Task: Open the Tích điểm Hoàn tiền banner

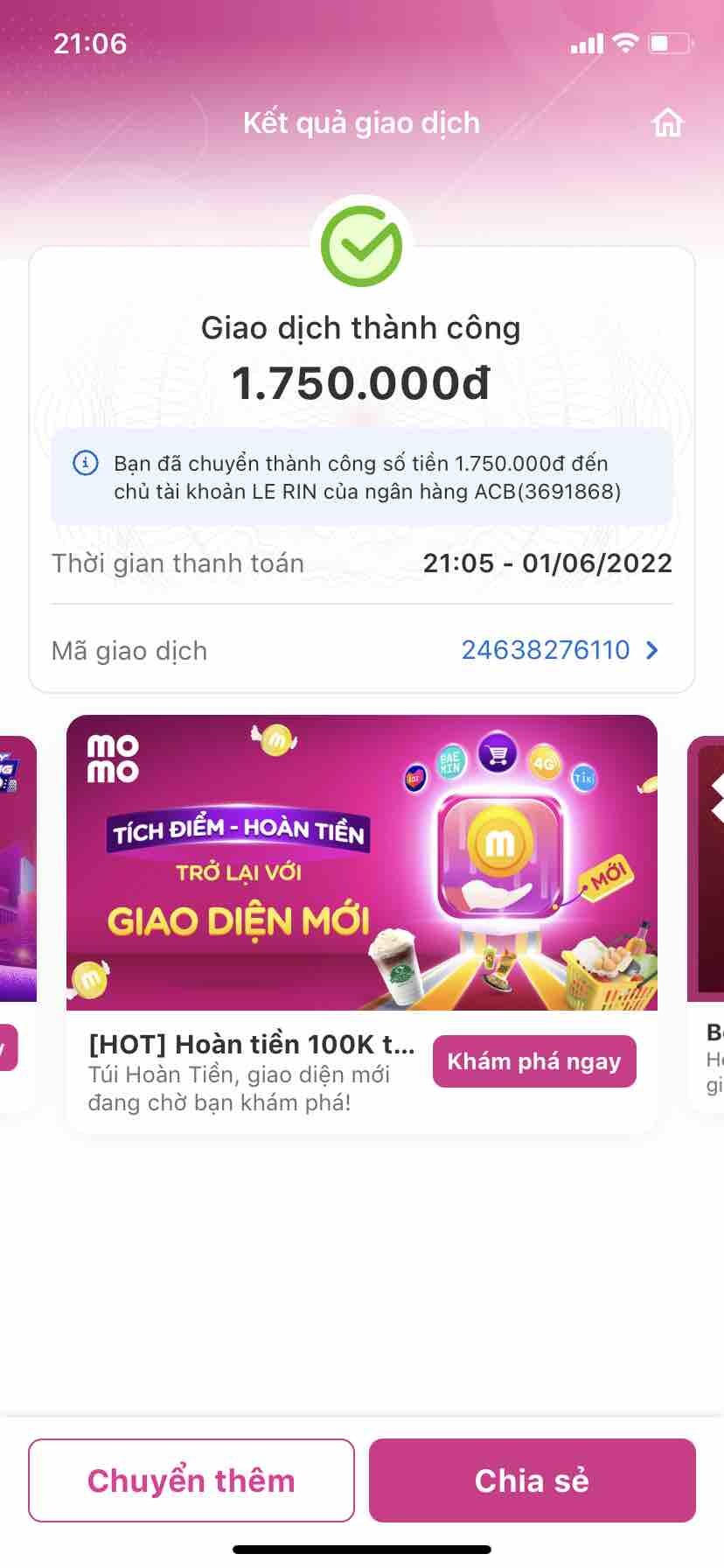Action: [x=362, y=863]
